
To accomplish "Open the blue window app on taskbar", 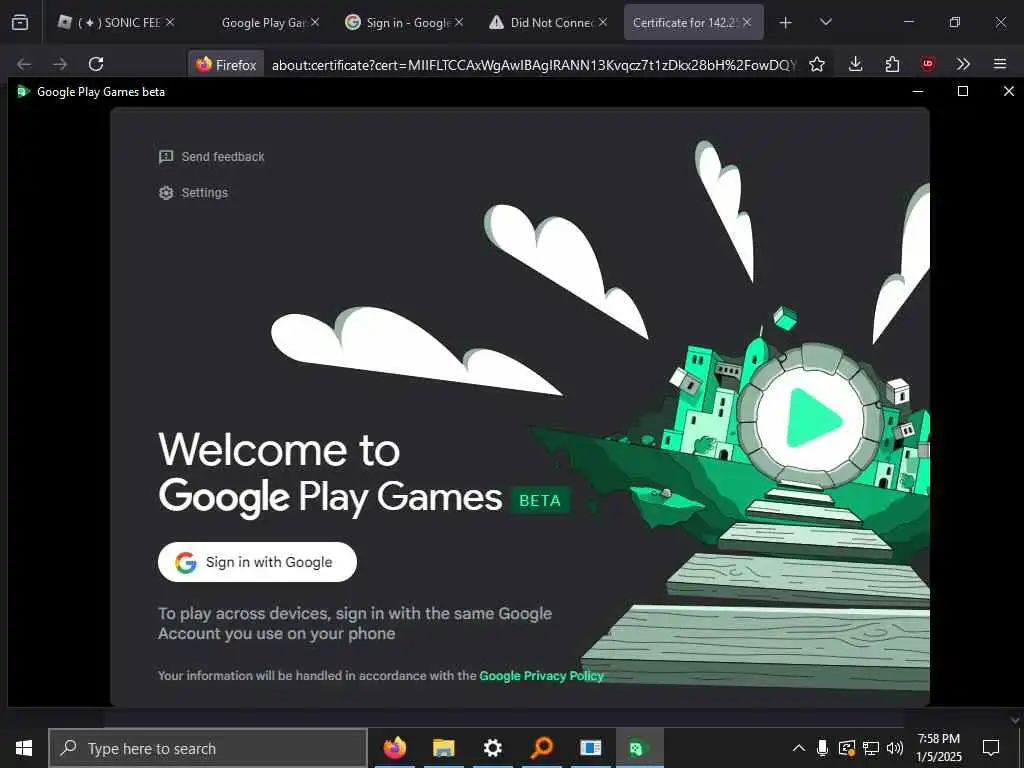I will point(590,748).
